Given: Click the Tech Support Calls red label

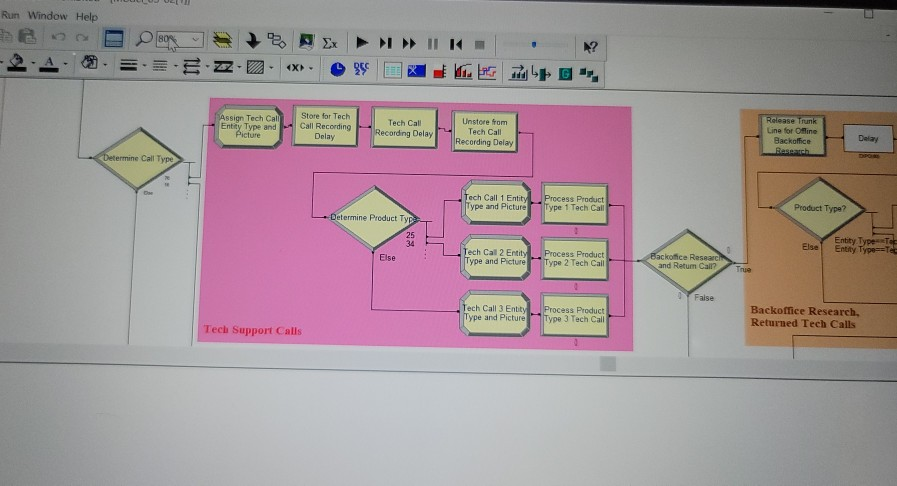Looking at the screenshot, I should click(x=252, y=330).
